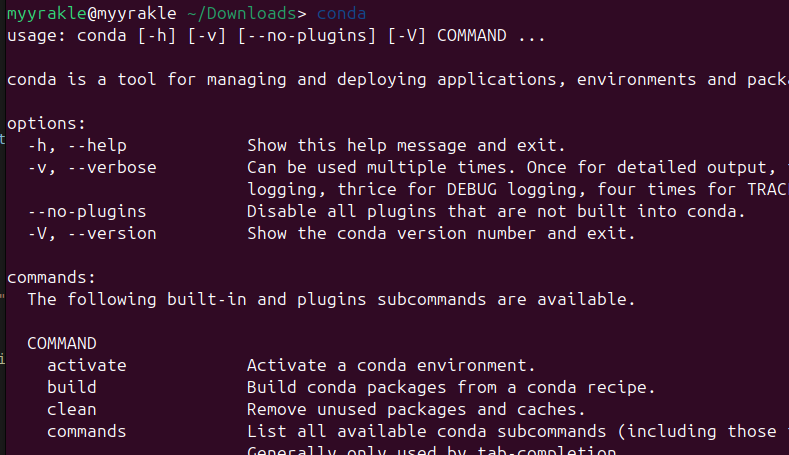Click the commands subcommand in the list
The height and width of the screenshot is (455, 789).
[x=87, y=431]
